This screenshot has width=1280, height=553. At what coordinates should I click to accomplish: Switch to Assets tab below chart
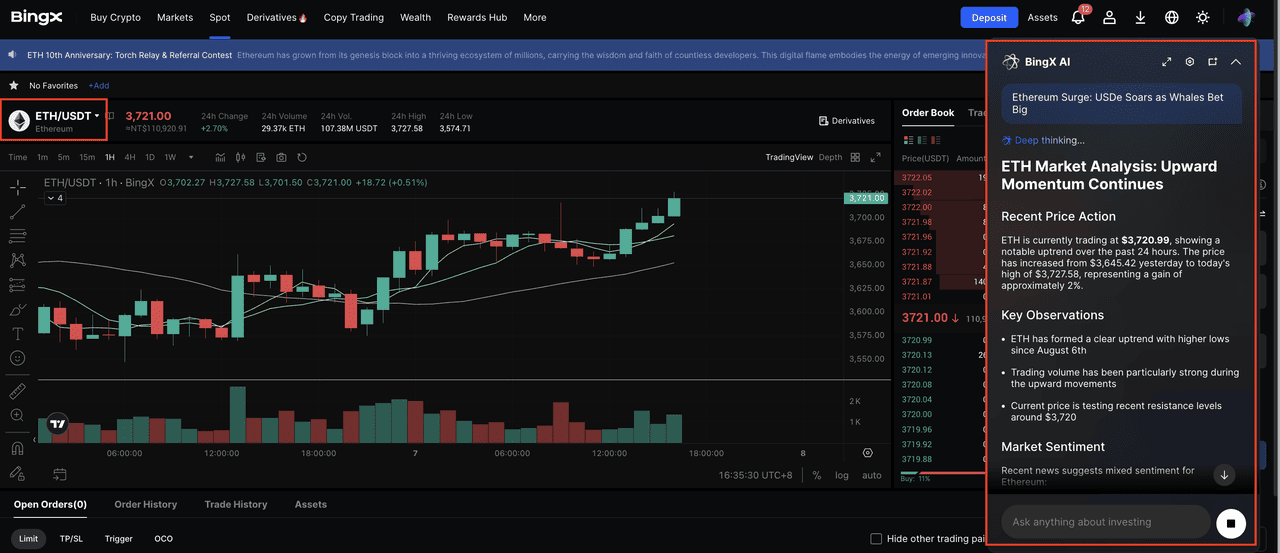(x=311, y=504)
